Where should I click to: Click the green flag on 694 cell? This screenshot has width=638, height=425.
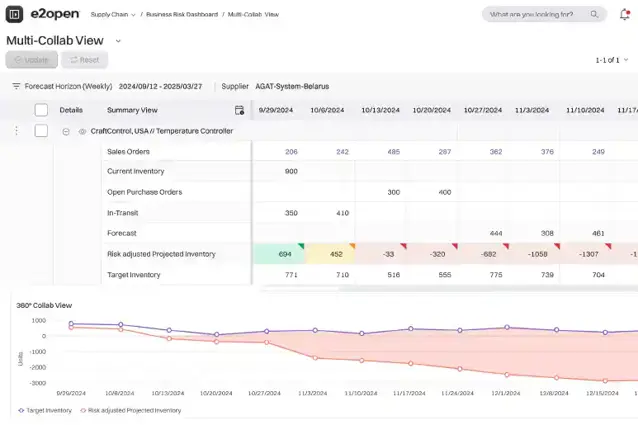tap(301, 246)
